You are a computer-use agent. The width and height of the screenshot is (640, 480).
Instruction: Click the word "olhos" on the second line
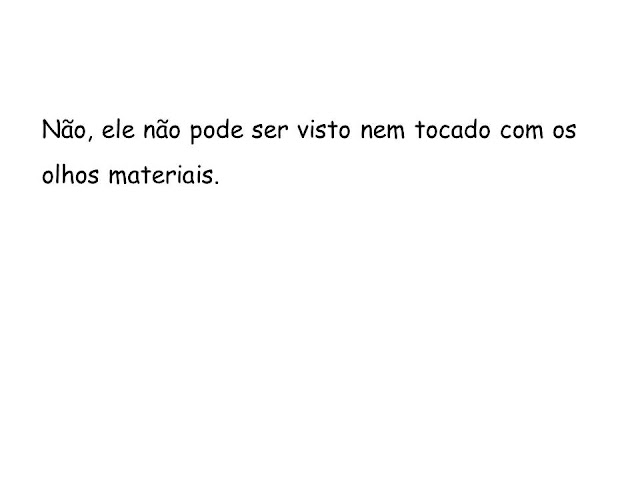70,174
